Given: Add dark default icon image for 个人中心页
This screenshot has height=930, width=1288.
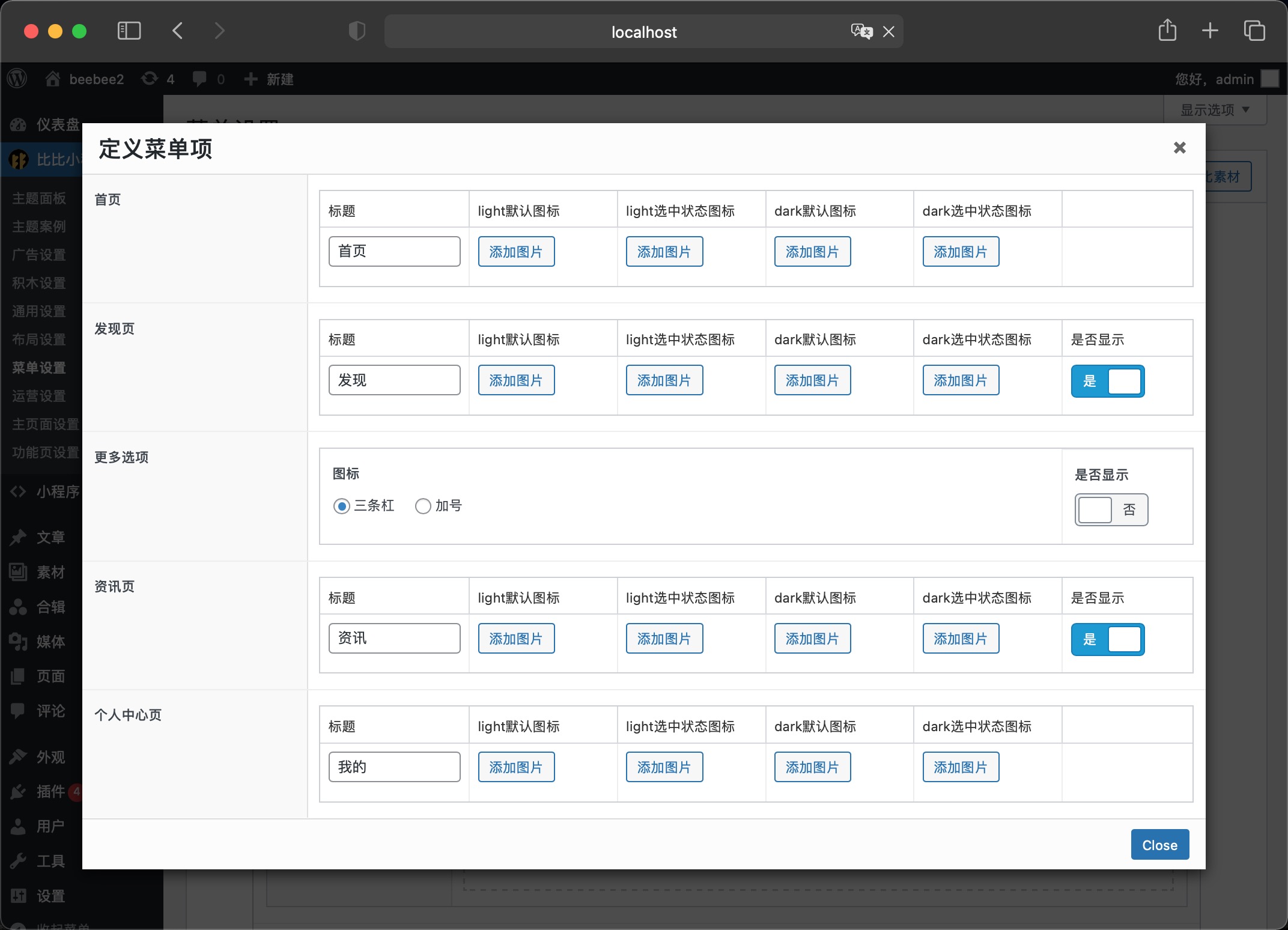Looking at the screenshot, I should [812, 767].
